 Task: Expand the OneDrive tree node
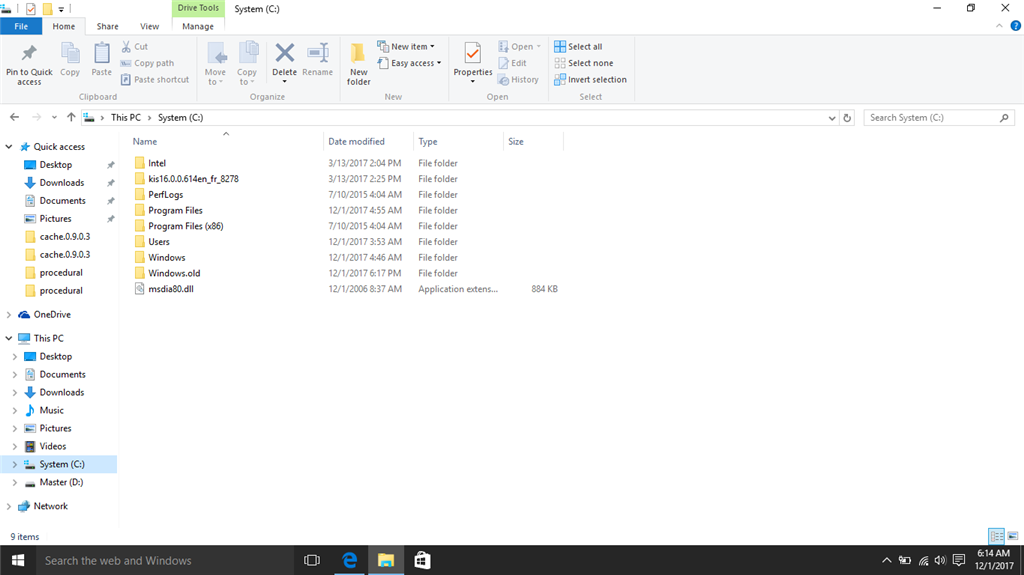(9, 314)
